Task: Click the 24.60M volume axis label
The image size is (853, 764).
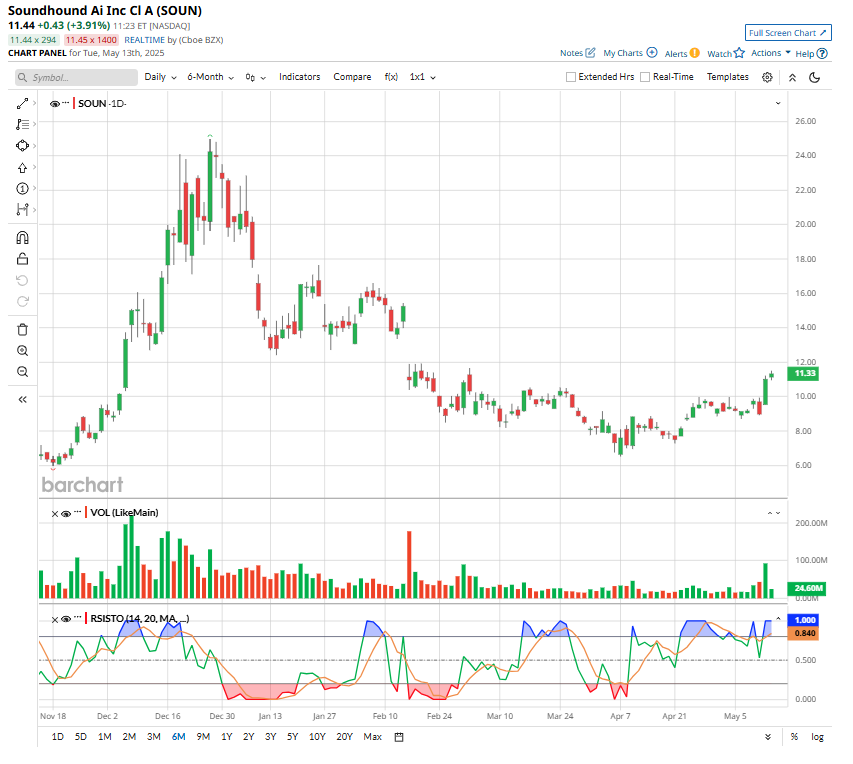Action: click(807, 588)
